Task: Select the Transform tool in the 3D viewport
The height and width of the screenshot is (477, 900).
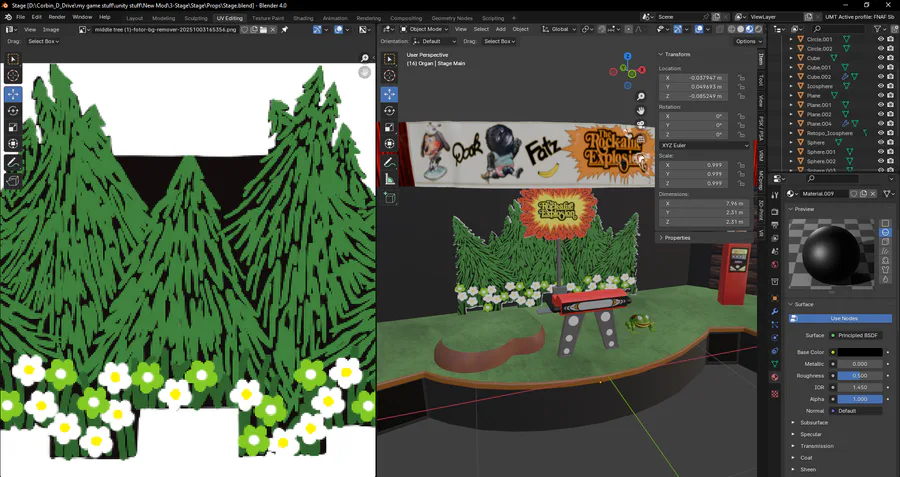Action: [x=389, y=144]
